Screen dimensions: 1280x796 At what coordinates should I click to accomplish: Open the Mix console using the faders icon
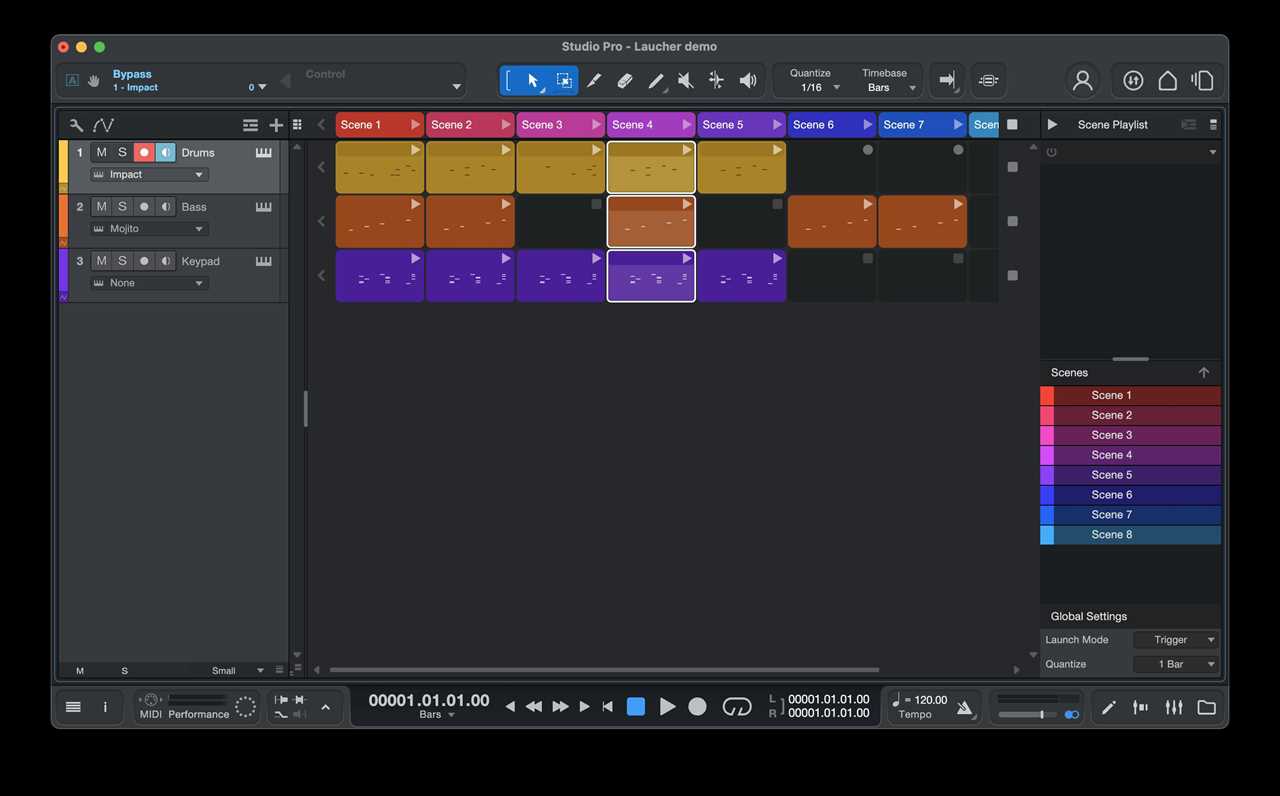click(1173, 707)
